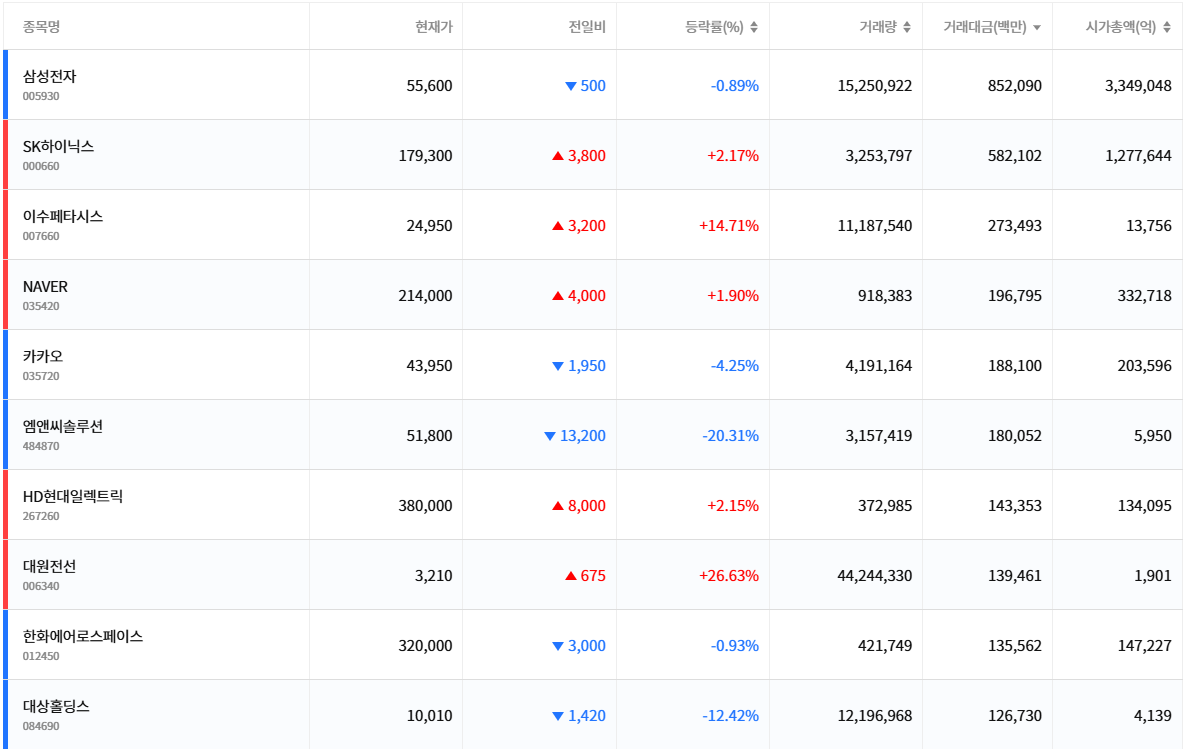
Task: Toggle 거래대금(백만) descending sort arrow
Action: (1037, 27)
